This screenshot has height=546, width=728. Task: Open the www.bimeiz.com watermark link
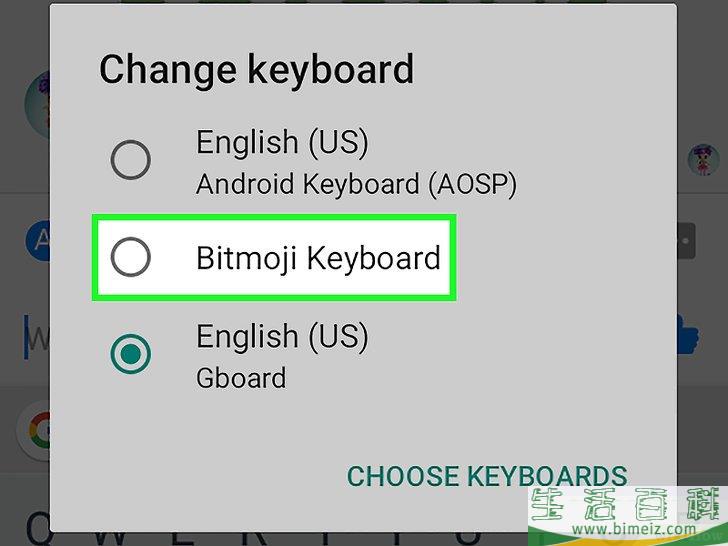(634, 528)
